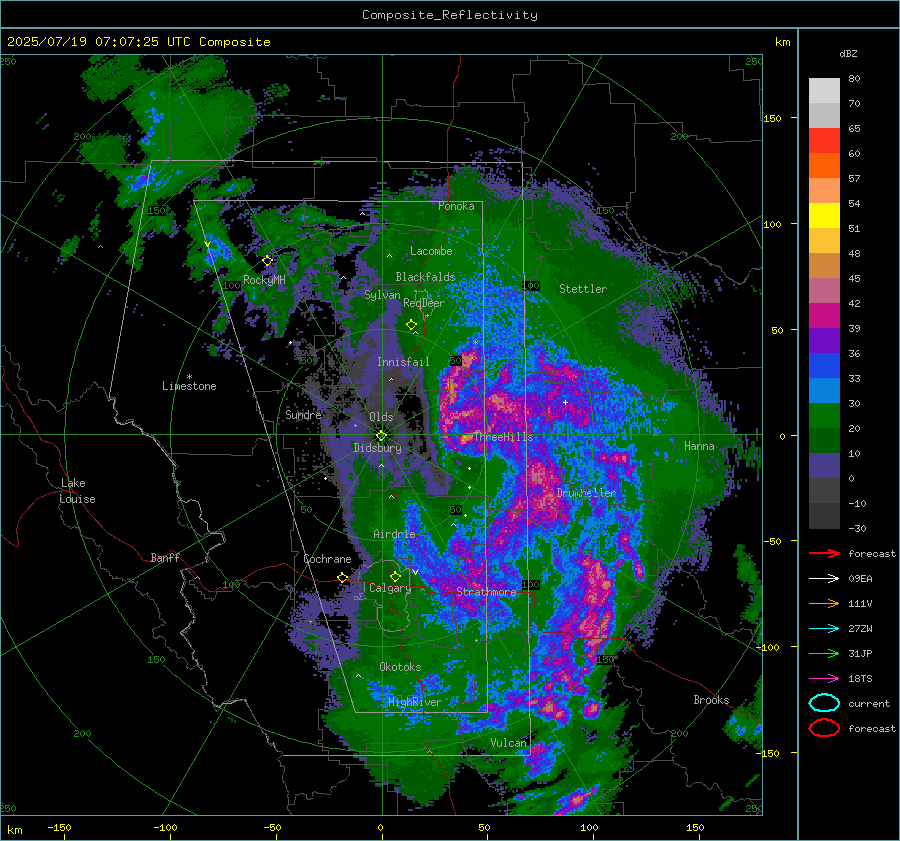Click the yellow diamond marker above Calgary
This screenshot has height=841, width=900.
click(x=395, y=576)
